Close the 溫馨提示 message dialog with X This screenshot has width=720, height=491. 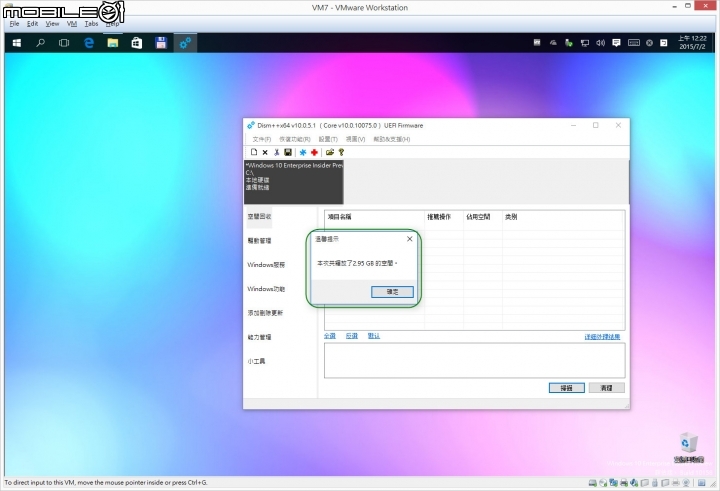pos(410,239)
